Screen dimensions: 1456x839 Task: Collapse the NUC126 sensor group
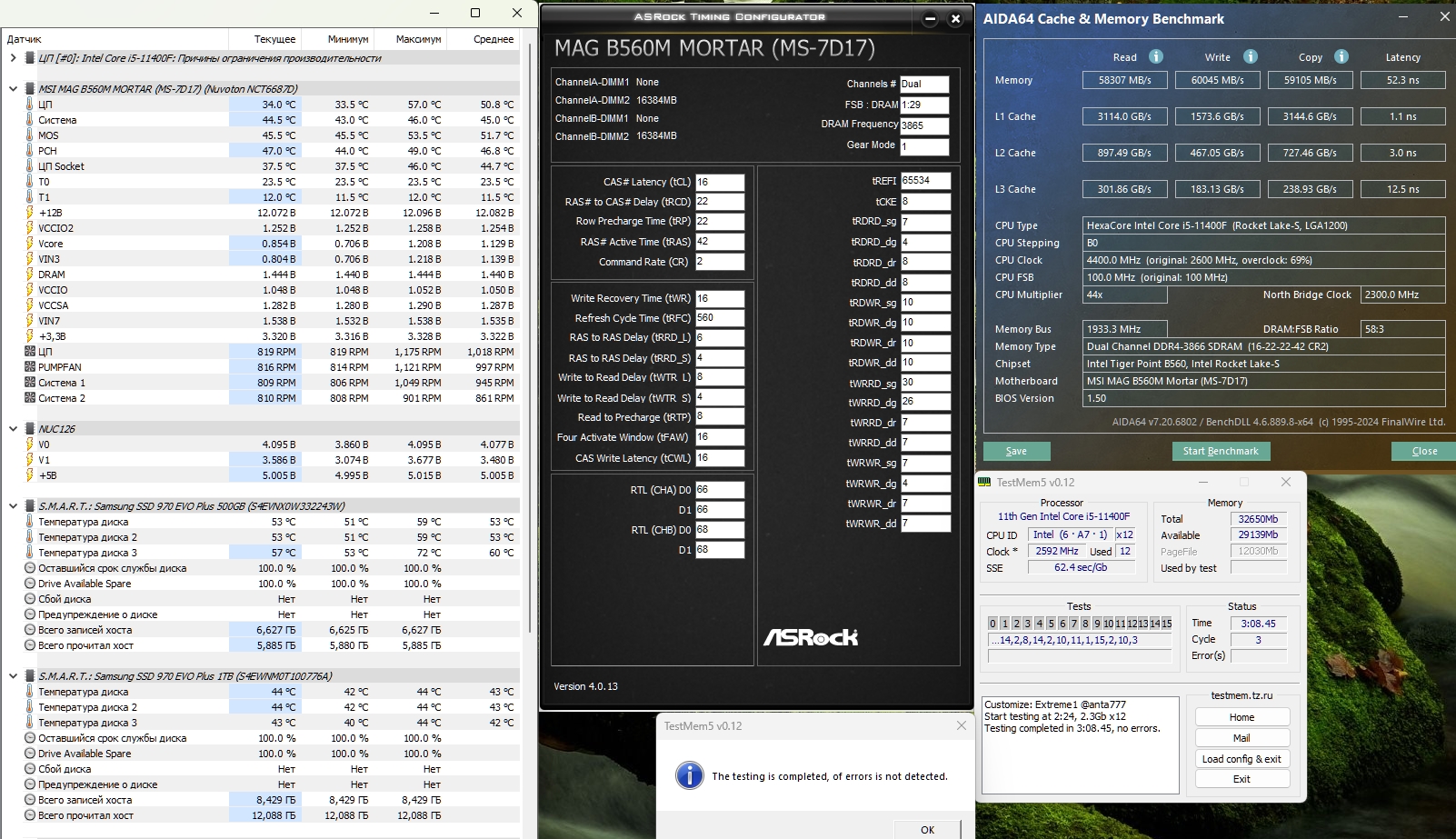click(13, 429)
